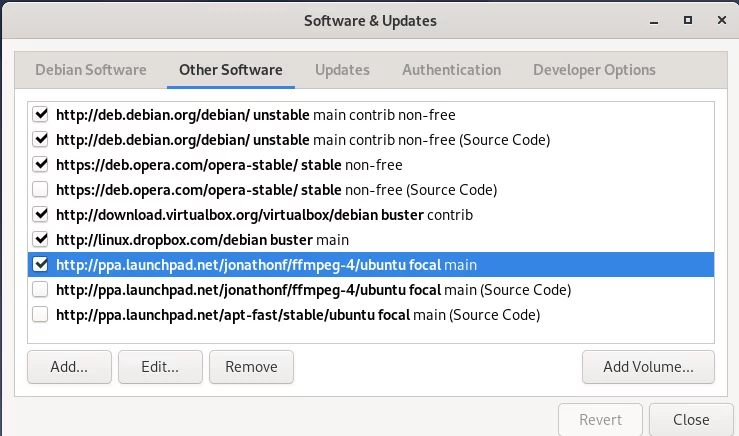Image resolution: width=739 pixels, height=436 pixels.
Task: Select the Other Software tab
Action: coord(231,70)
